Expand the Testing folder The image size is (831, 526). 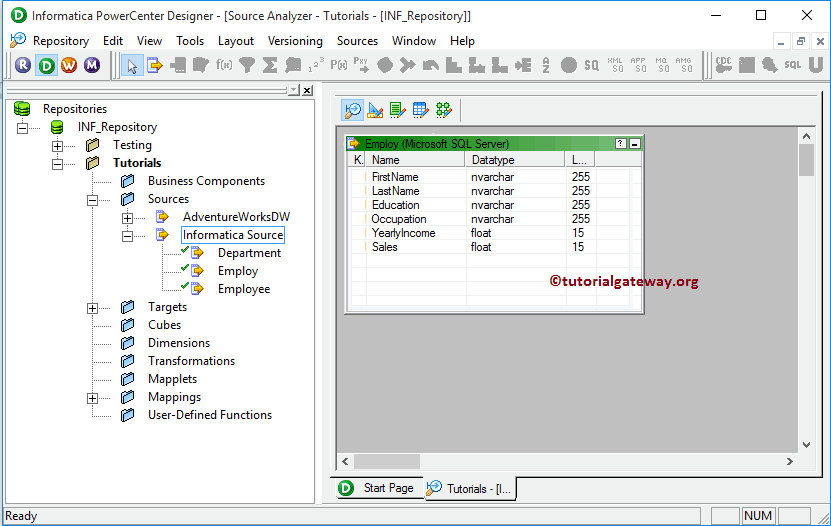pos(57,146)
